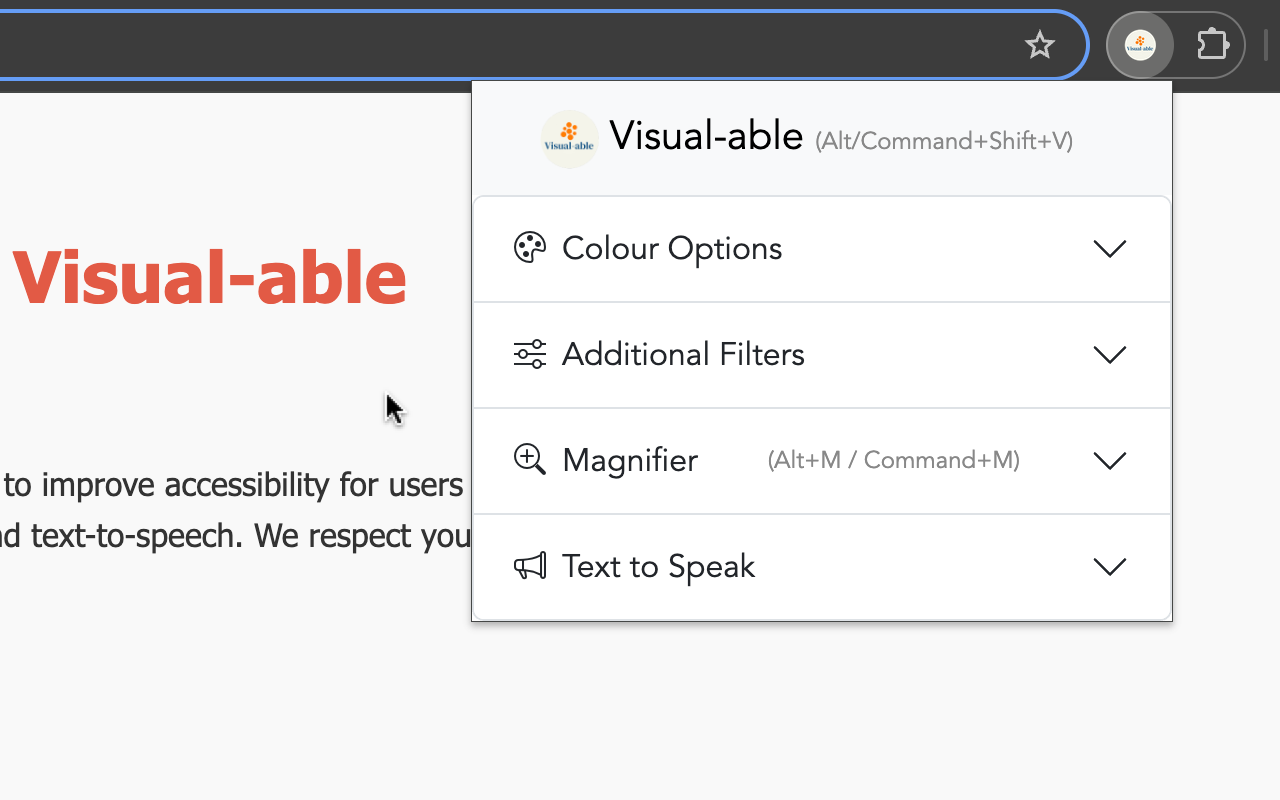
Task: Open the Magnifier section label
Action: (630, 460)
